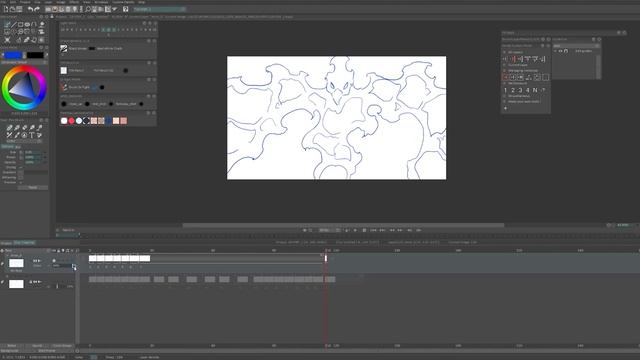Choose the crop/transform tool in the main panel
The height and width of the screenshot is (360, 640).
[x=7, y=40]
